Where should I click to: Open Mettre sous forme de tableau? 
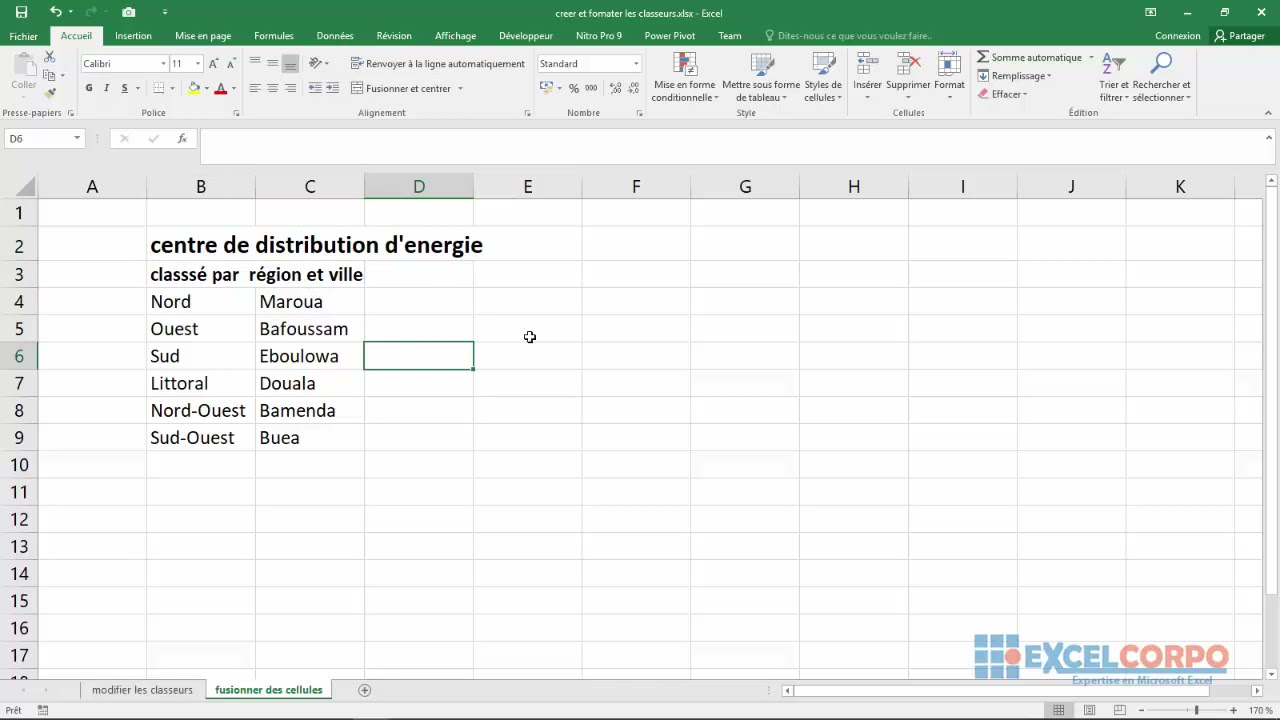pos(761,77)
